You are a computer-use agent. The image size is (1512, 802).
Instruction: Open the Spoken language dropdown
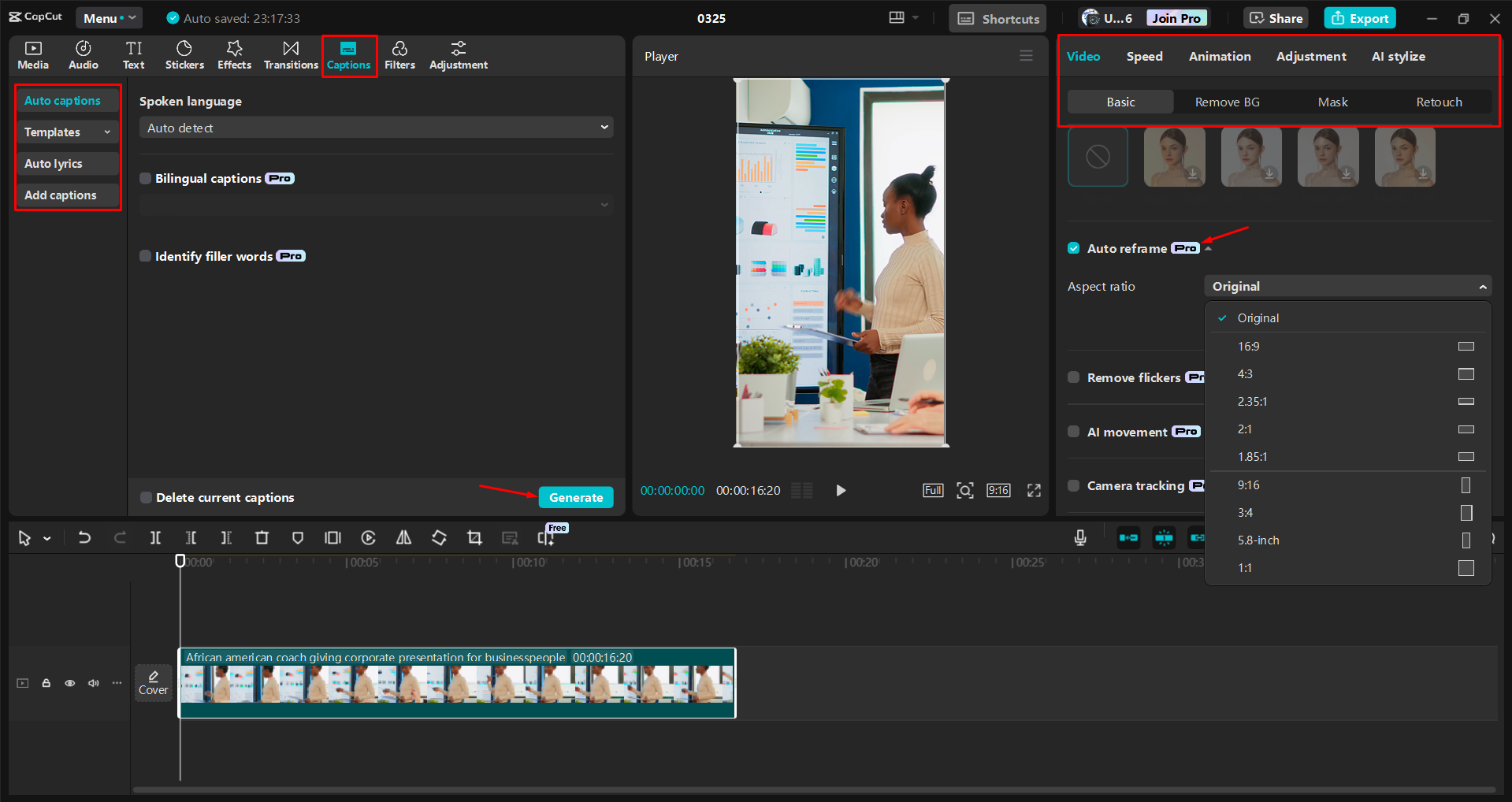point(376,127)
